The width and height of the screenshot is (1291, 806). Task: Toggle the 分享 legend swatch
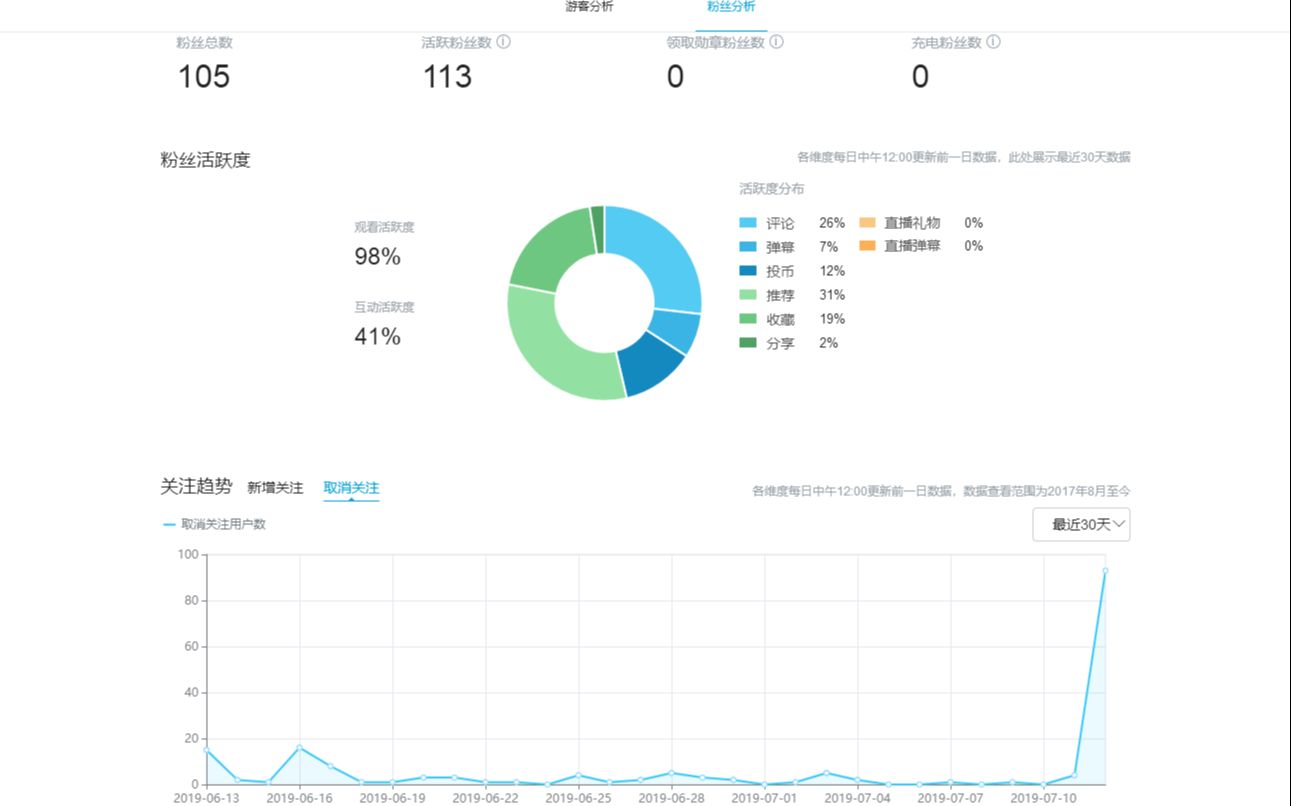point(748,343)
